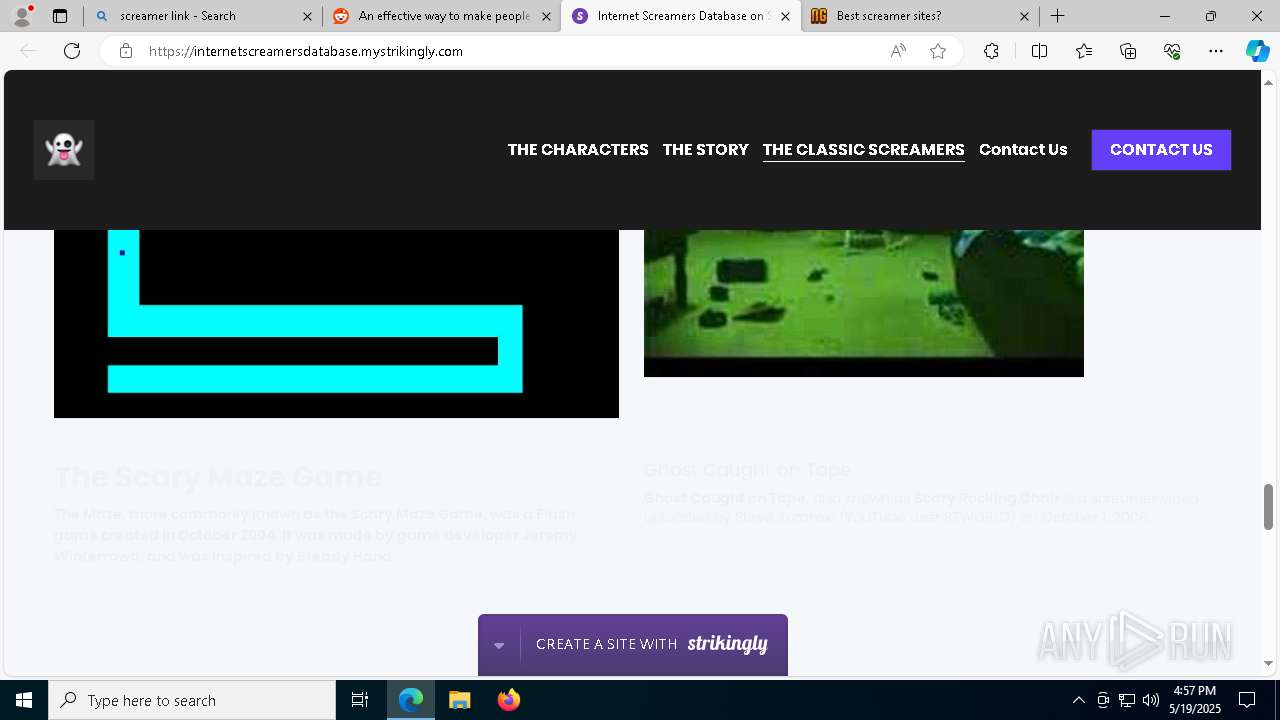The image size is (1280, 720).
Task: Open the Ghost Caught on Tape image
Action: pyautogui.click(x=864, y=303)
